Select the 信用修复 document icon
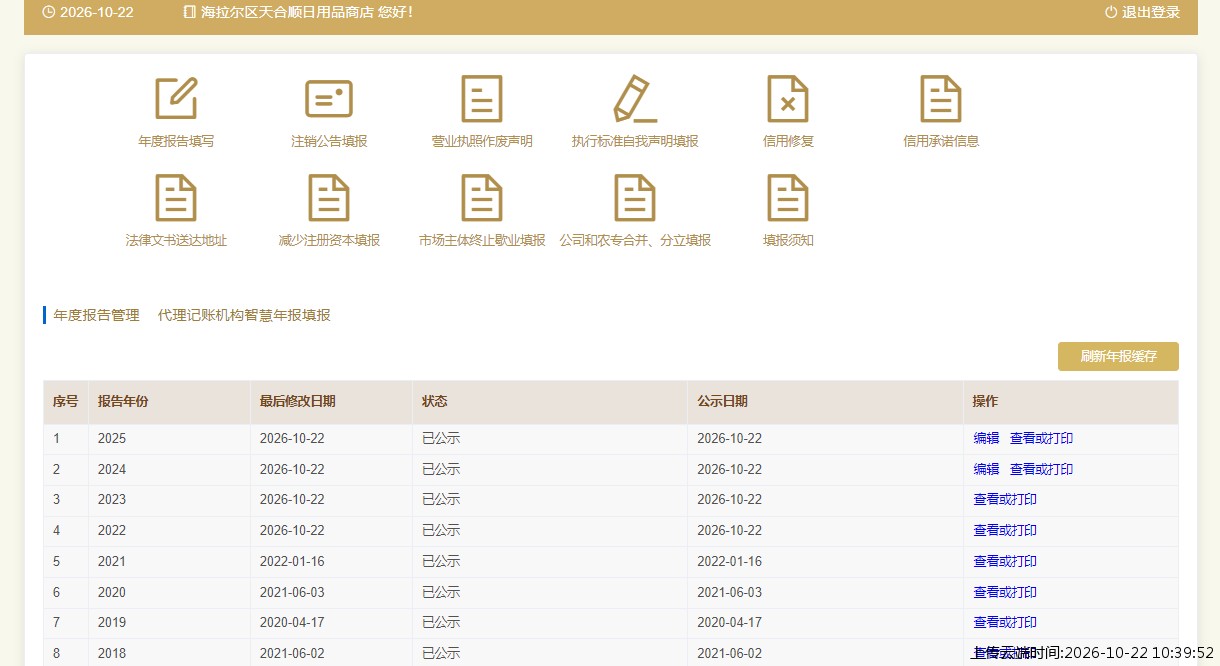 pyautogui.click(x=788, y=99)
